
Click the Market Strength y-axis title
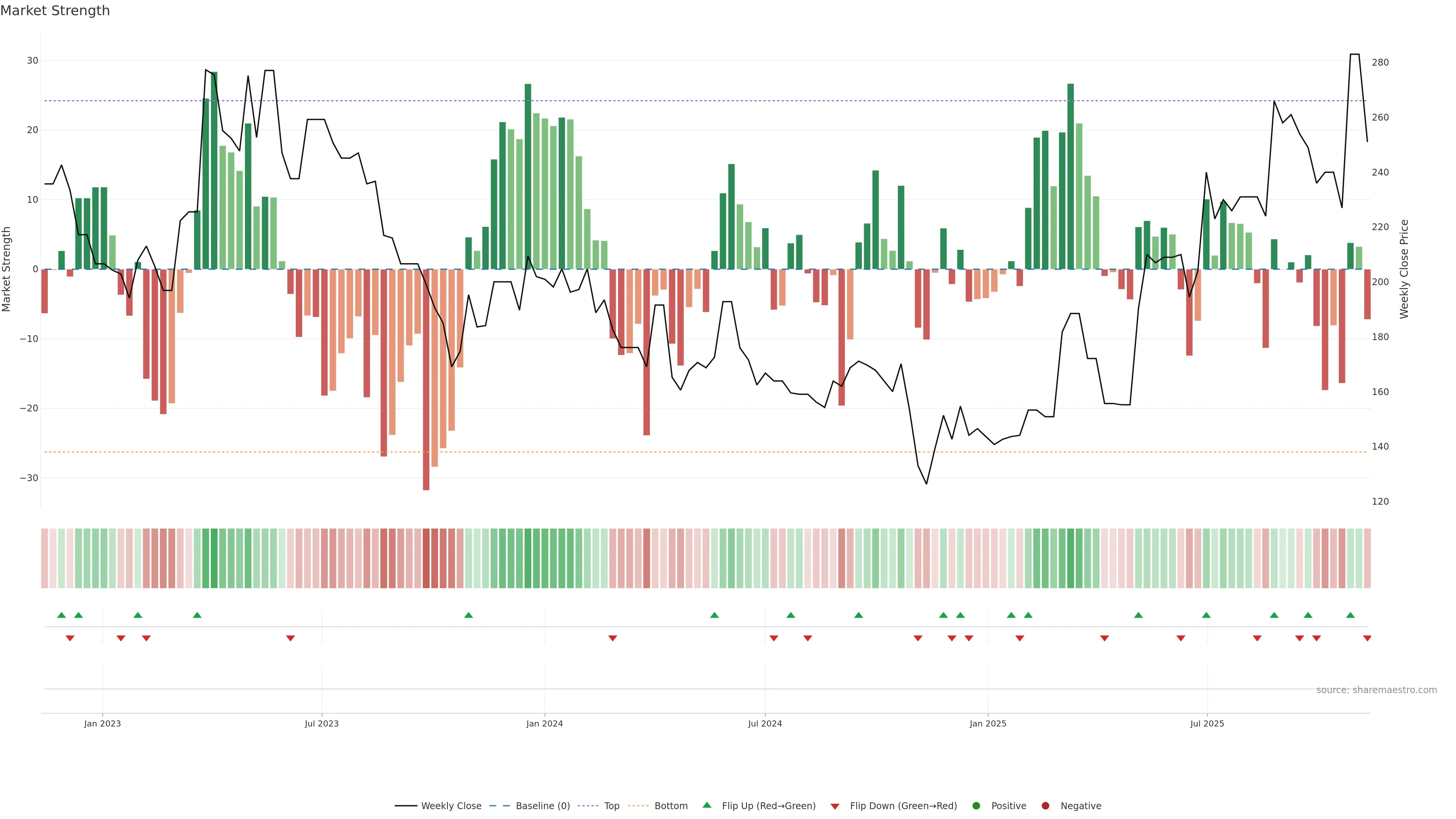click(7, 269)
